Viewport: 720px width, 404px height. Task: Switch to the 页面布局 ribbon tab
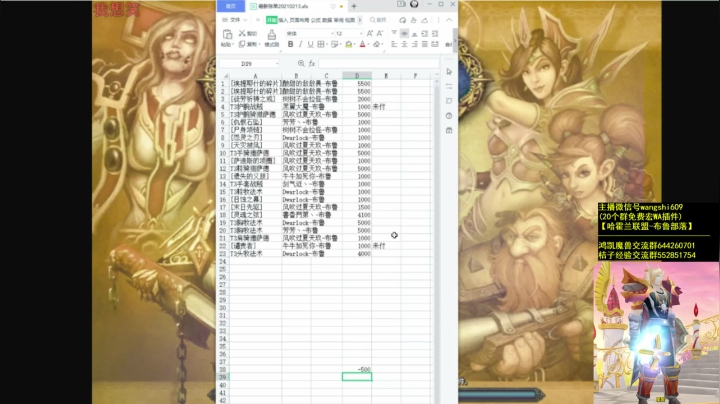[299, 20]
